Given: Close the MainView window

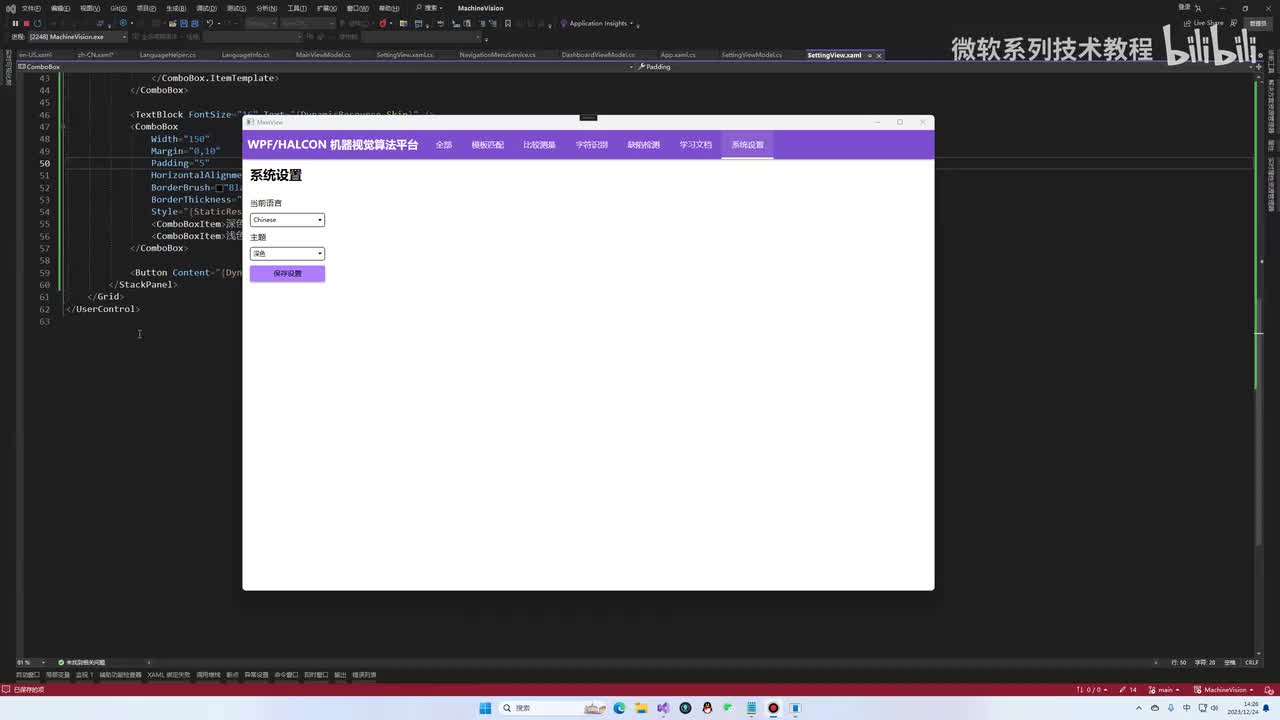Looking at the screenshot, I should (x=923, y=122).
